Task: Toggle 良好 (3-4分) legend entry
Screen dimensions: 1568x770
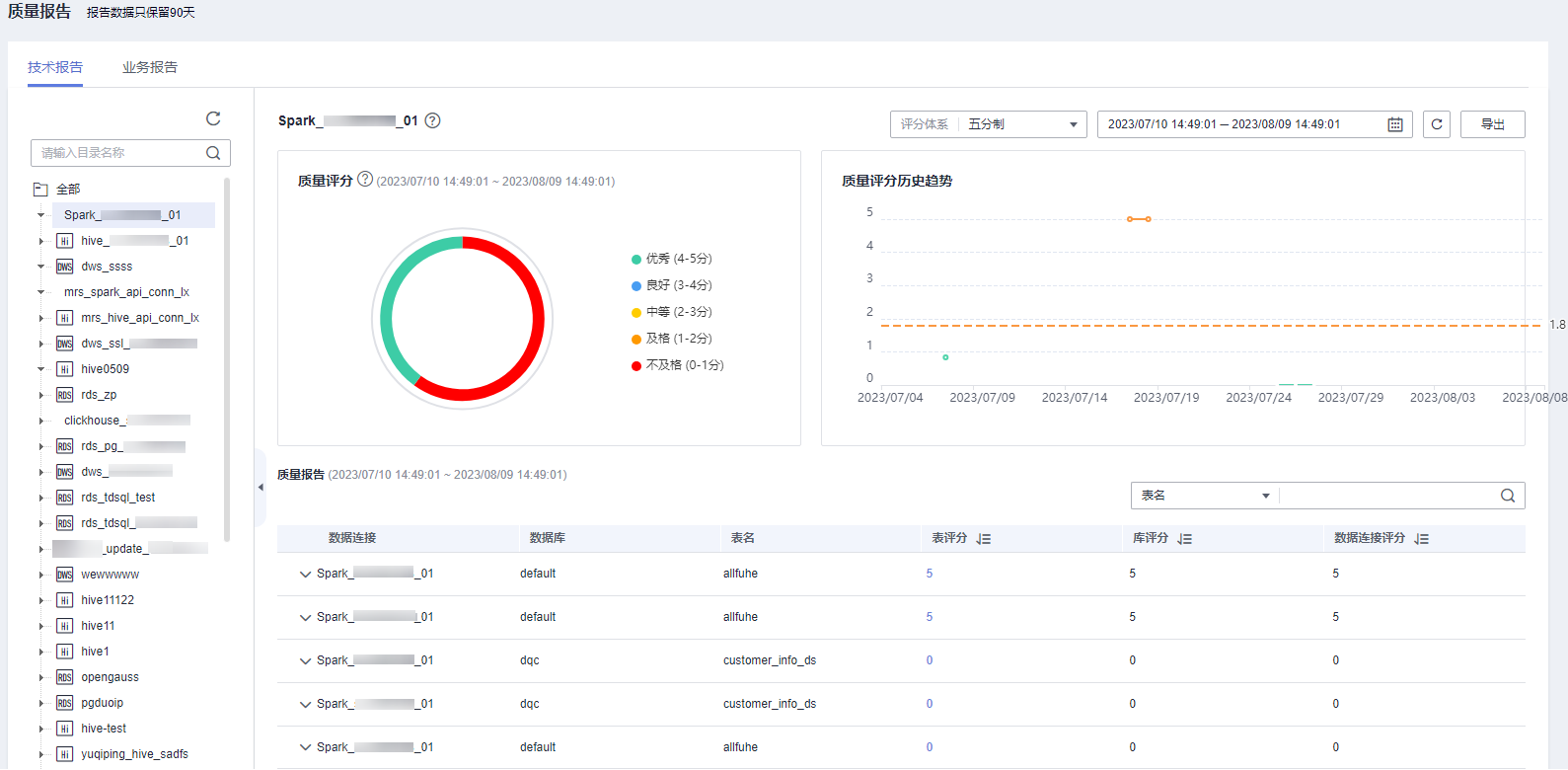Action: click(671, 285)
